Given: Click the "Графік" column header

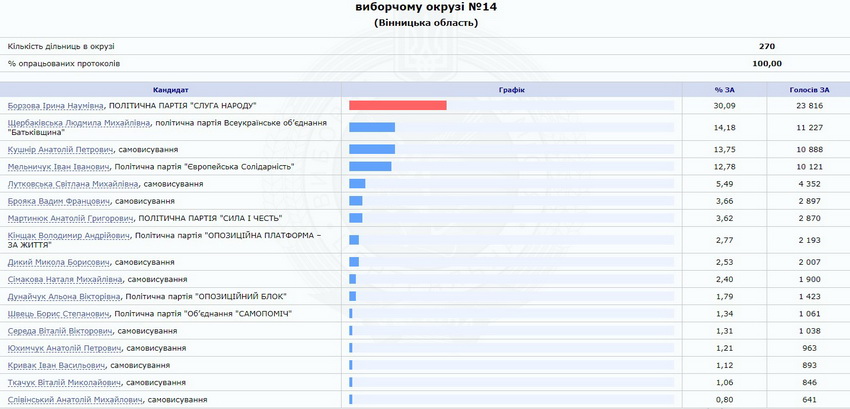Looking at the screenshot, I should (x=511, y=90).
